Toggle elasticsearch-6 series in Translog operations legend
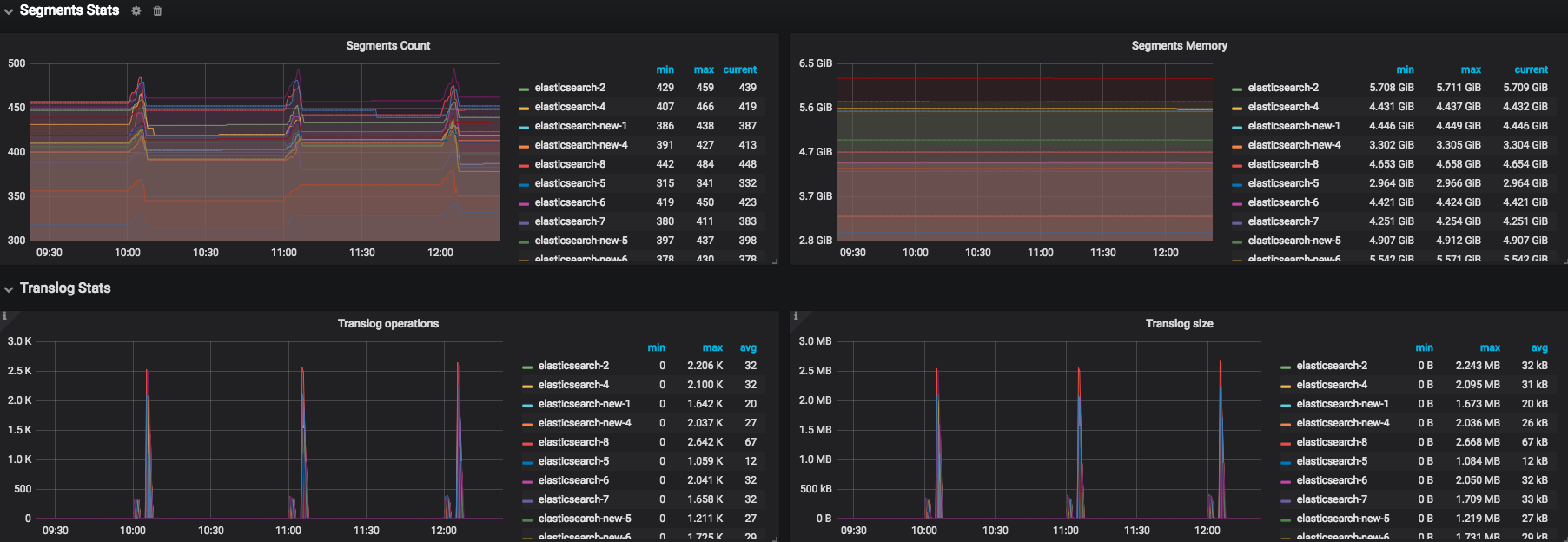The image size is (1568, 542). pyautogui.click(x=573, y=480)
